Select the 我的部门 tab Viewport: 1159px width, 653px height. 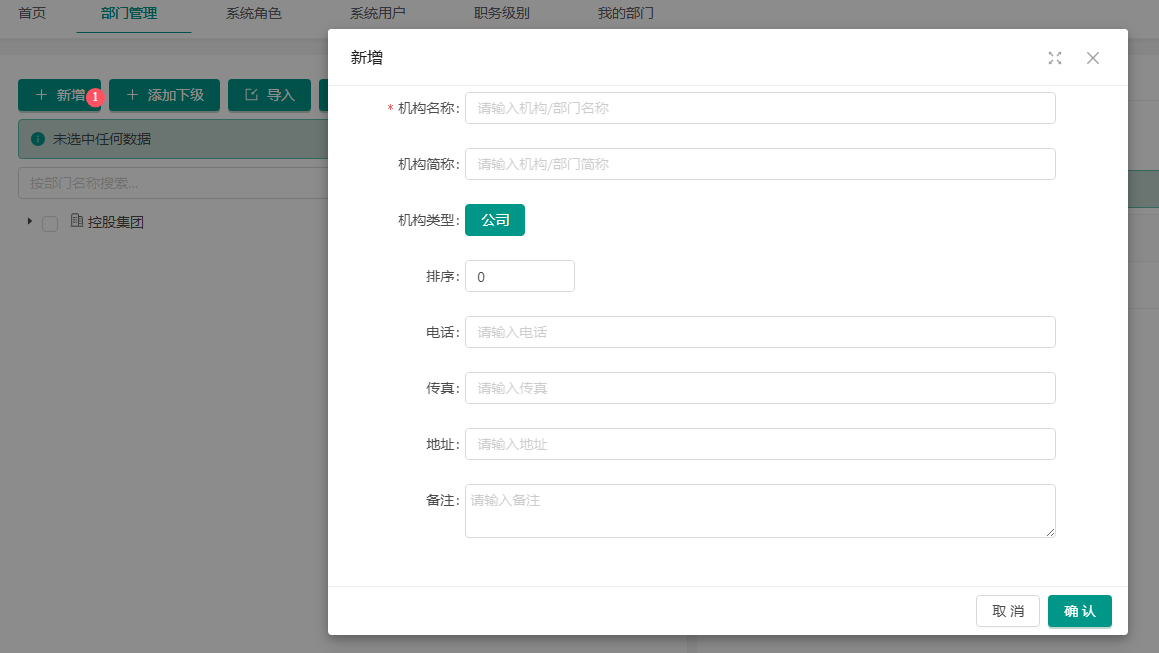(x=626, y=14)
